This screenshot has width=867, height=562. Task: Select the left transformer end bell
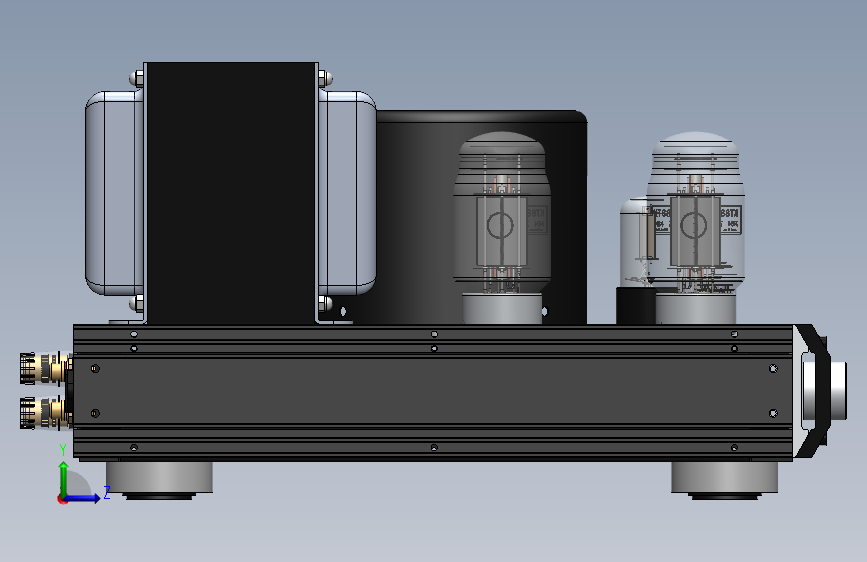pyautogui.click(x=114, y=193)
